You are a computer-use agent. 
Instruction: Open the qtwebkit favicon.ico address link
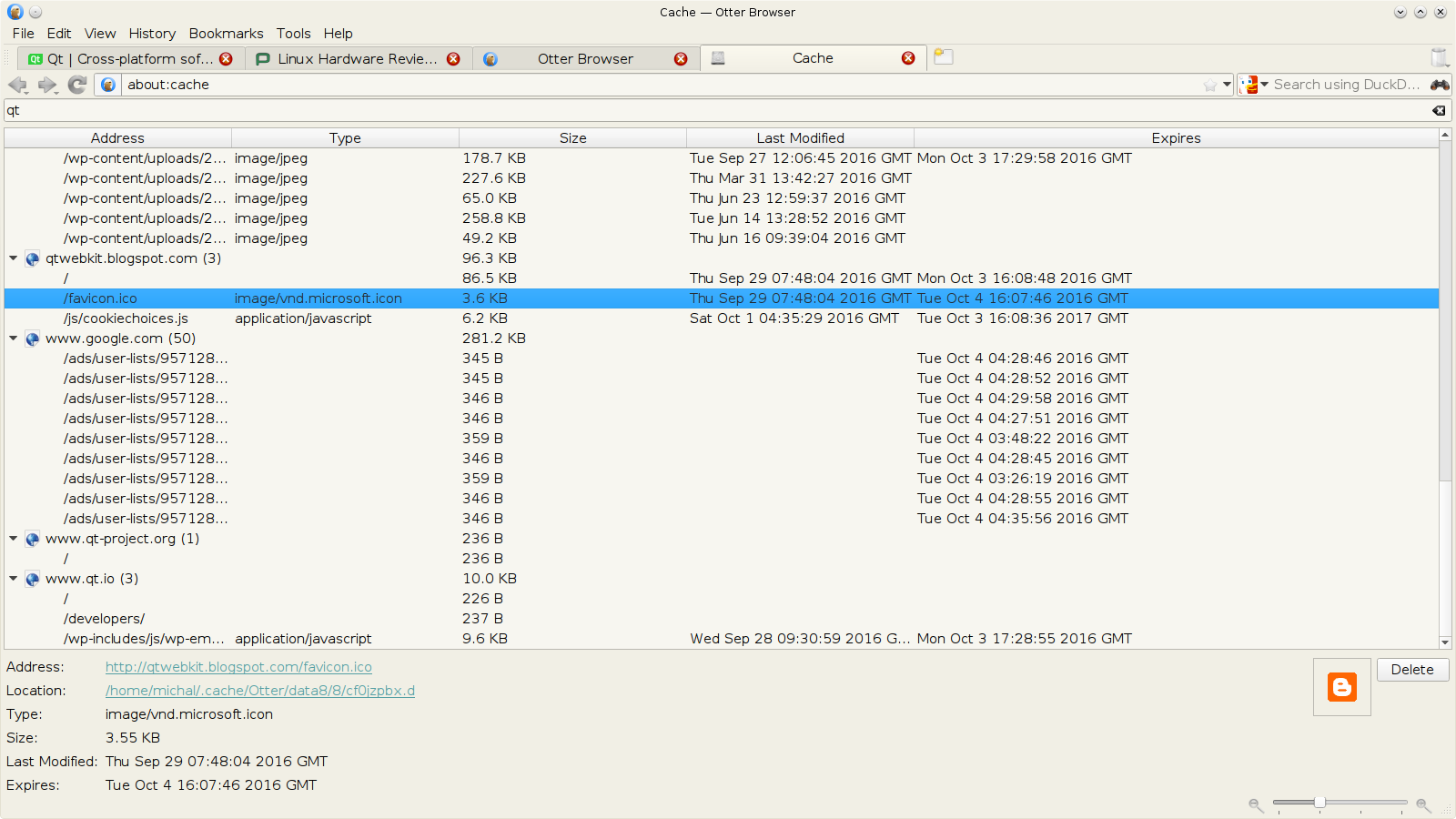pyautogui.click(x=238, y=667)
